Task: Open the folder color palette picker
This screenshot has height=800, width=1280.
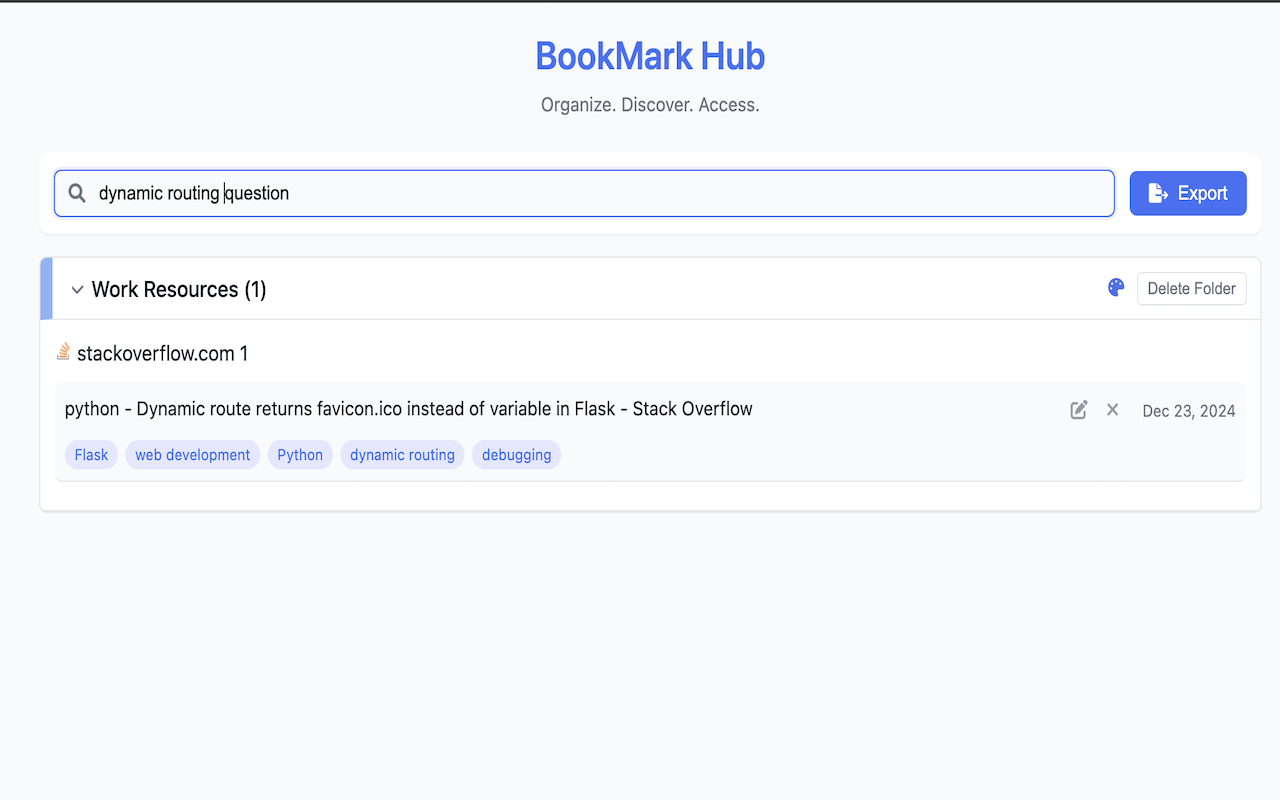Action: point(1115,287)
